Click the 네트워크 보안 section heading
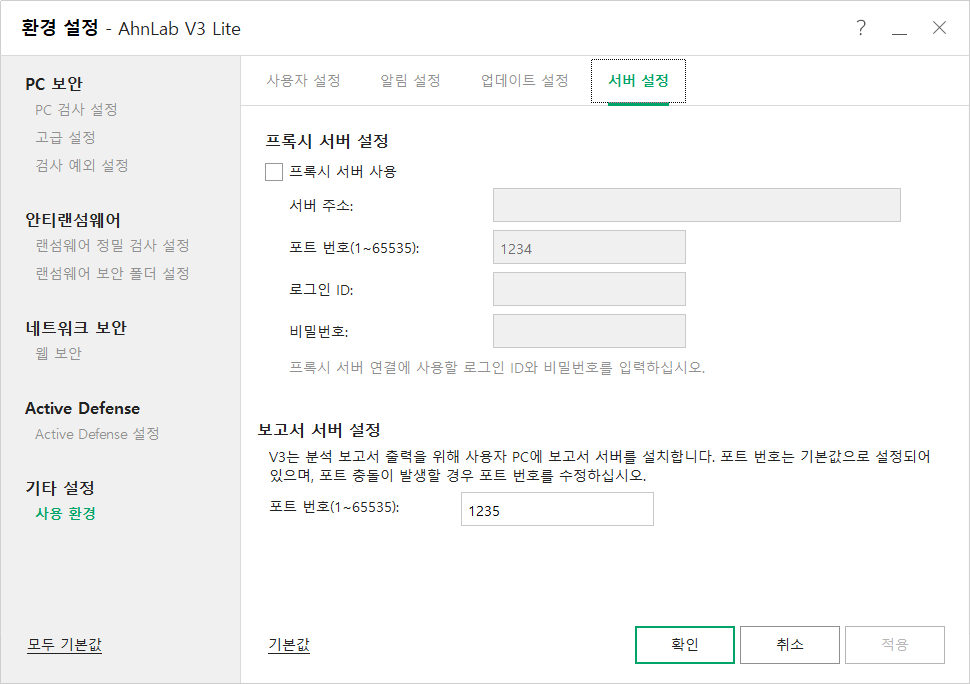 pos(76,327)
